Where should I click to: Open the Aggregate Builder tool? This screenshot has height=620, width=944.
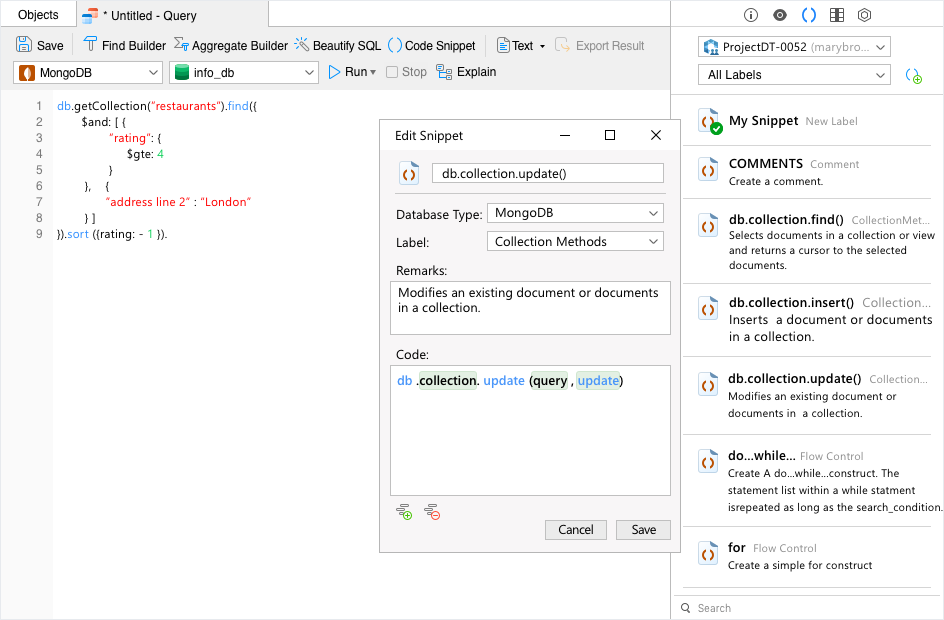click(231, 45)
